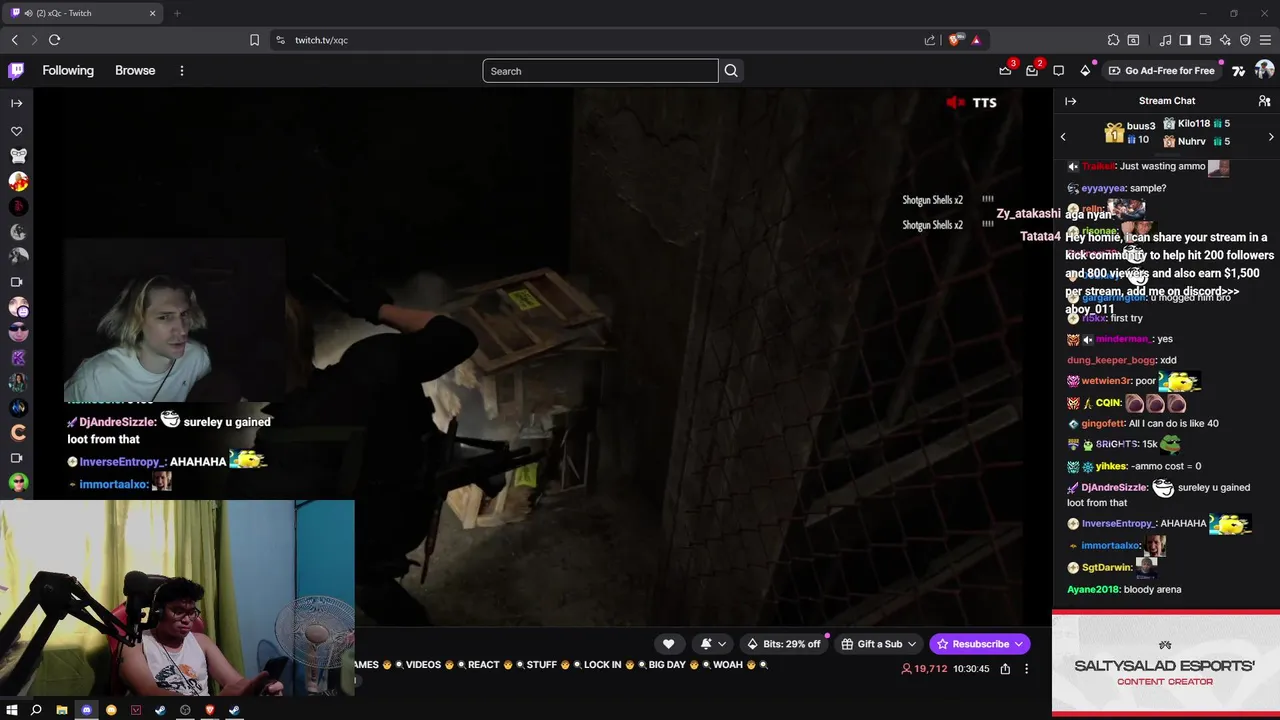Image resolution: width=1280 pixels, height=720 pixels.
Task: Select the xQc - Twitch browser tab
Action: click(x=82, y=13)
